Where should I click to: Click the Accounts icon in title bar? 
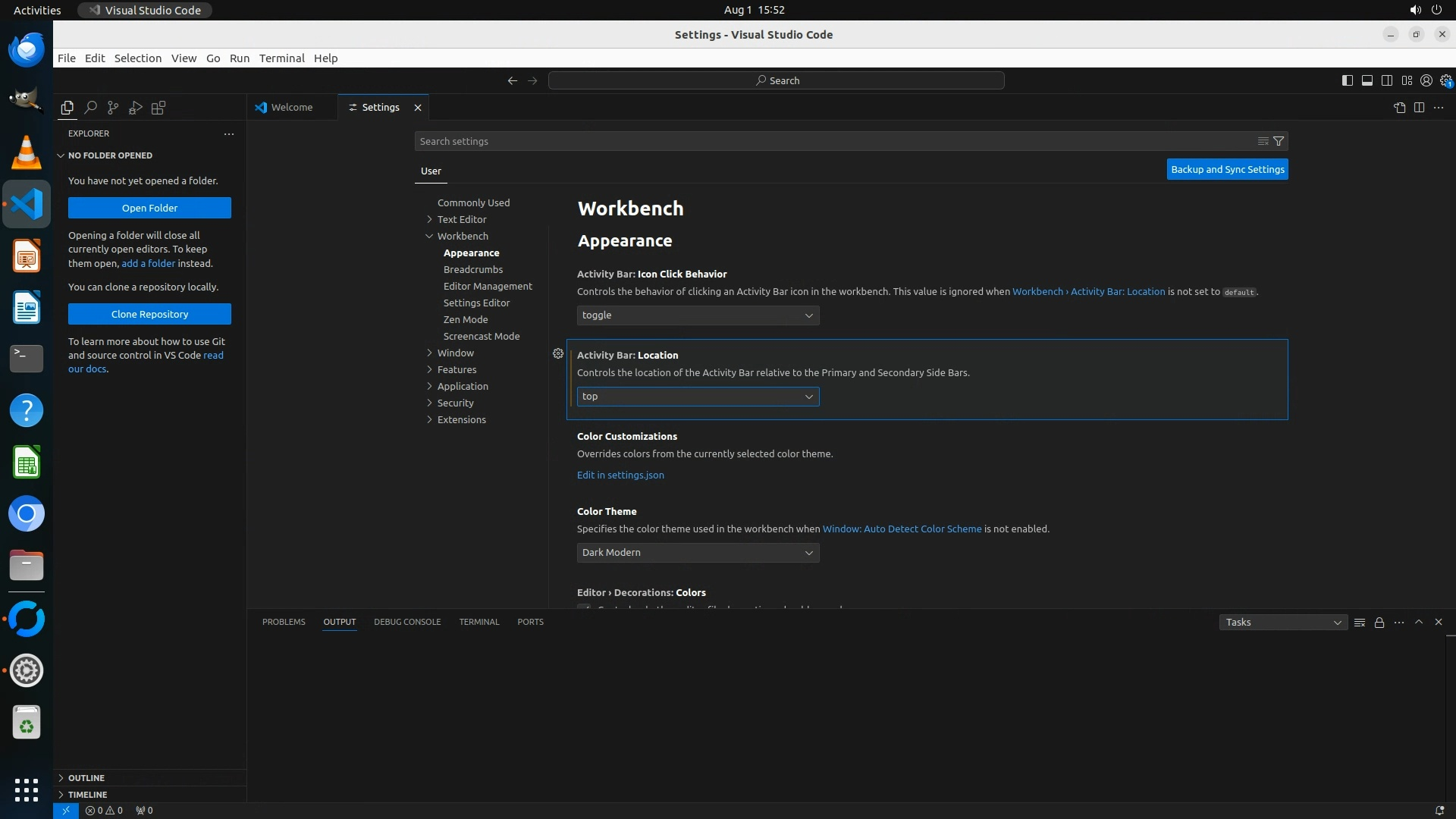coord(1426,80)
